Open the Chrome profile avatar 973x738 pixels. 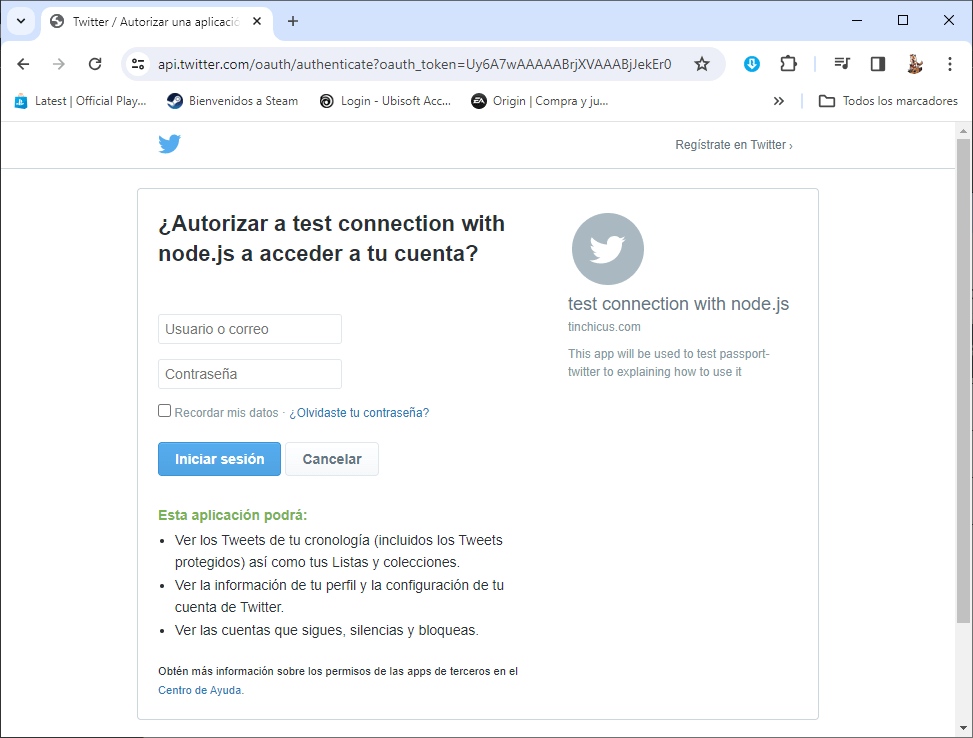[x=914, y=64]
